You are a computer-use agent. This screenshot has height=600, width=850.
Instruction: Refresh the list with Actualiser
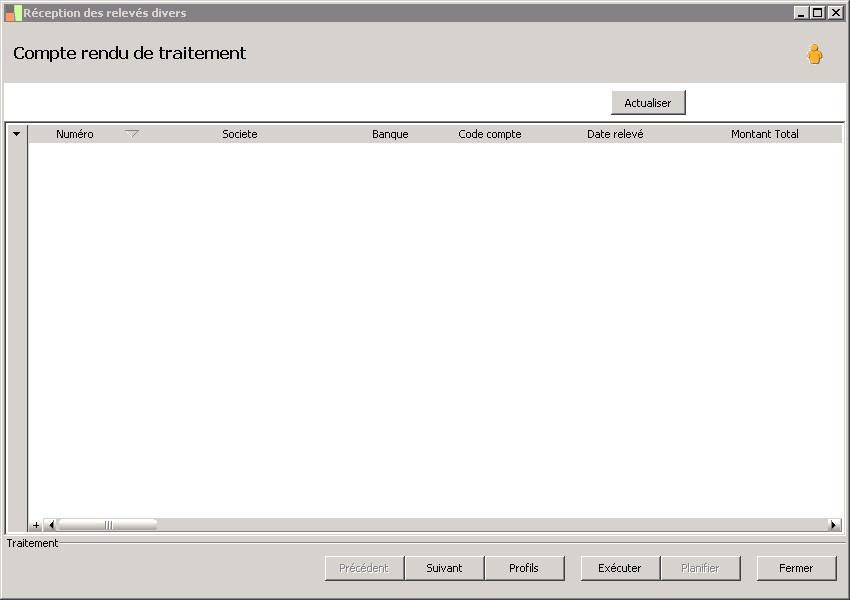648,102
